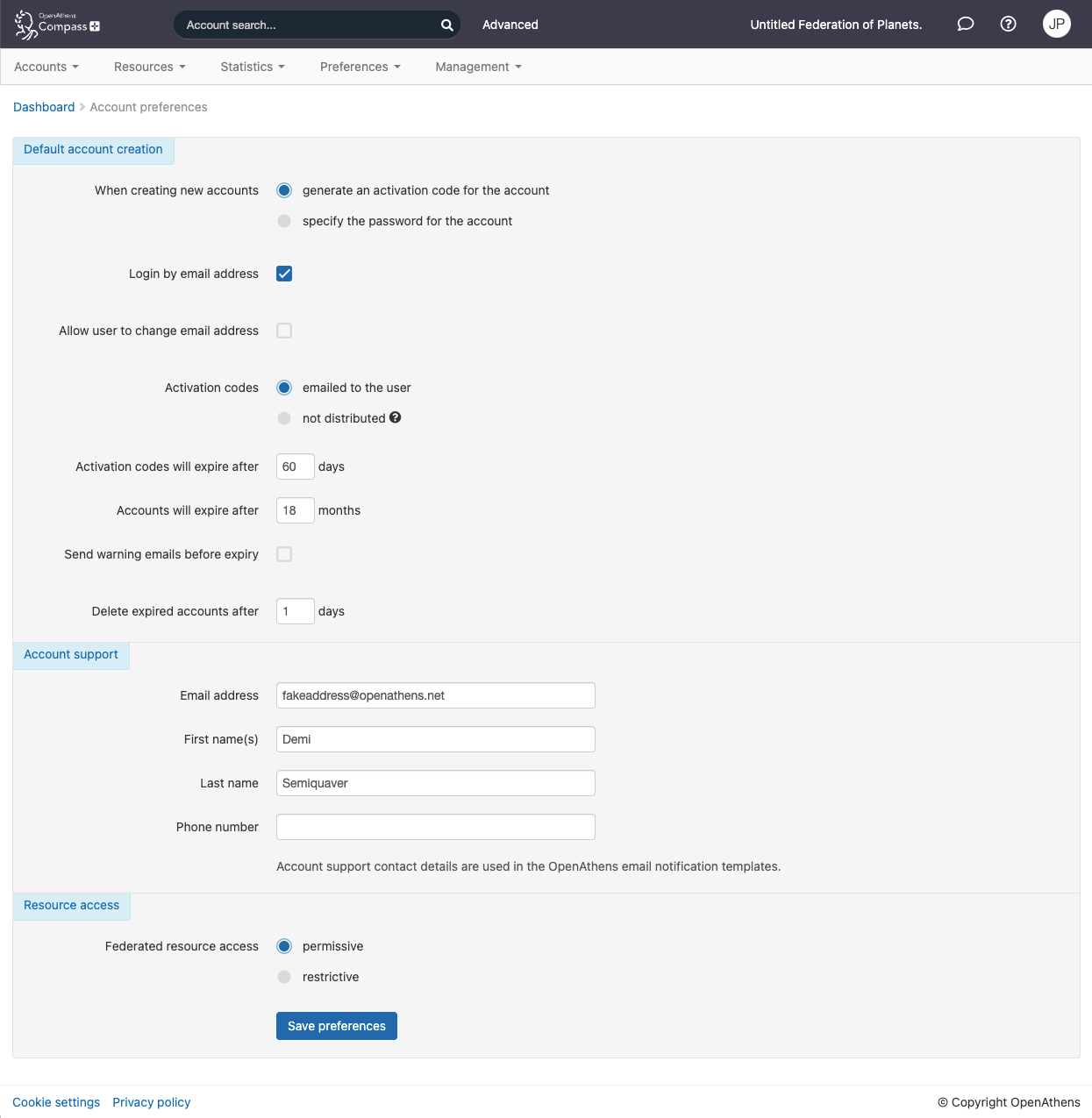This screenshot has height=1118, width=1092.
Task: Click the Save preferences button
Action: (x=336, y=1025)
